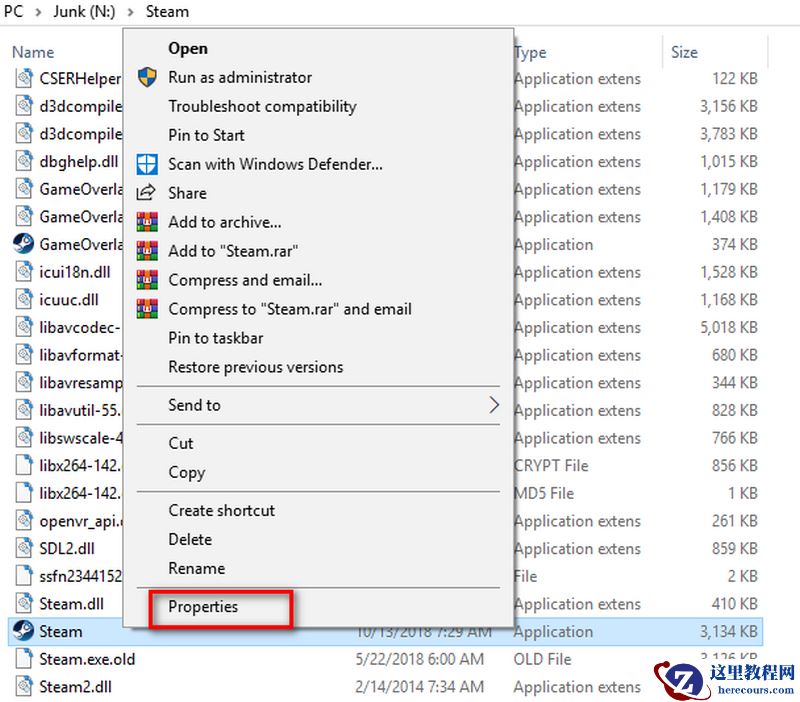Click the Share menu entry
The image size is (800, 702).
[187, 193]
